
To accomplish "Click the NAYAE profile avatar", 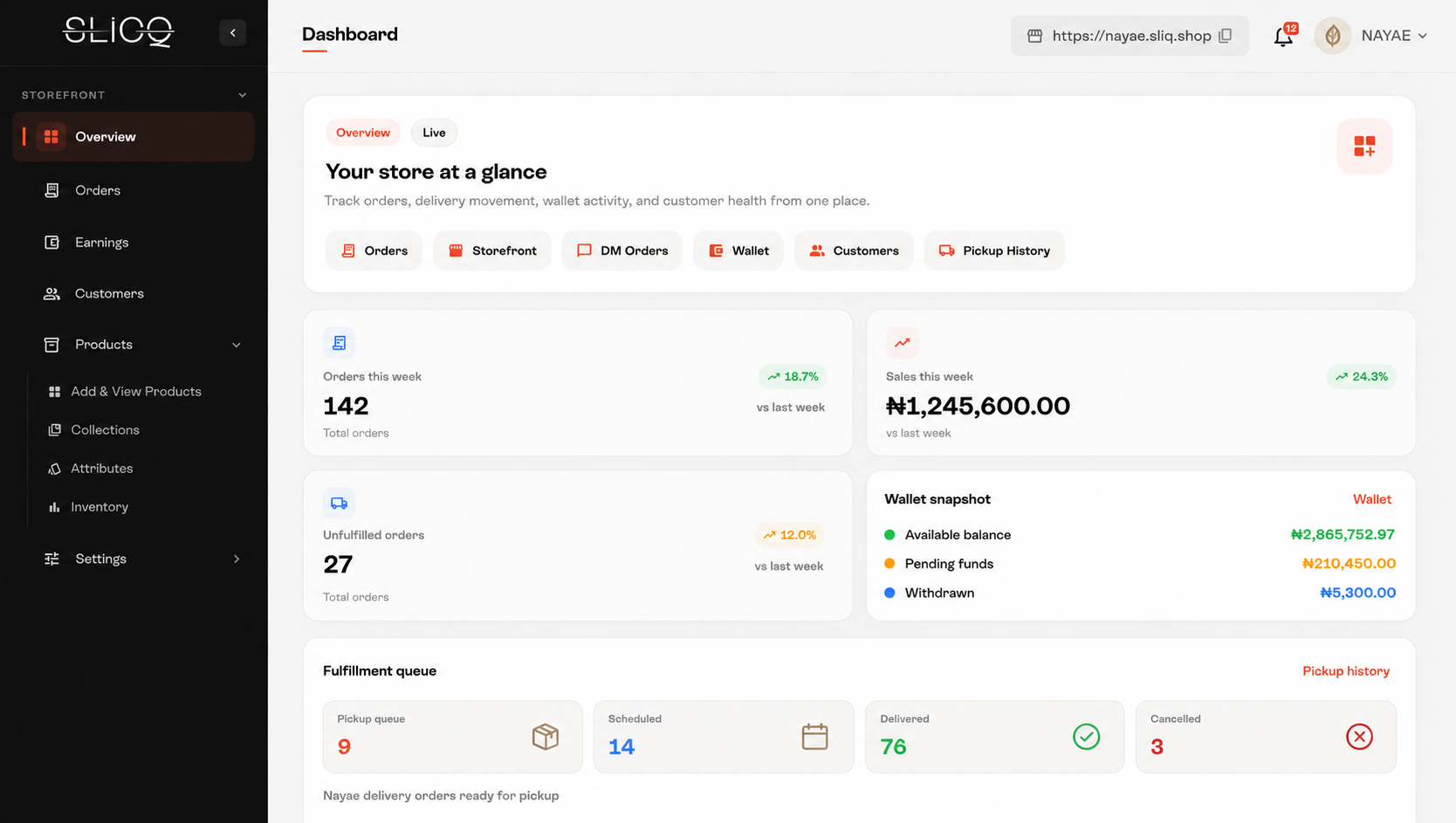I will coord(1333,36).
